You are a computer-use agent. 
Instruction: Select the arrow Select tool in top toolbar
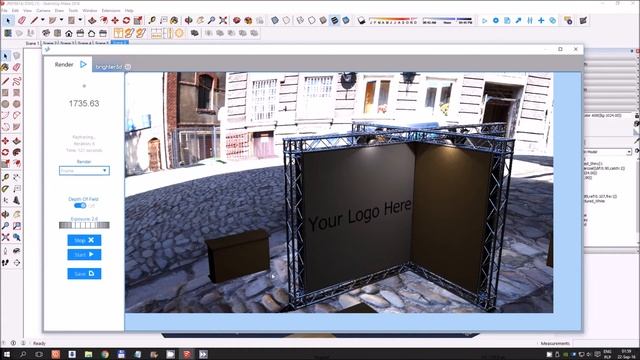click(8, 20)
